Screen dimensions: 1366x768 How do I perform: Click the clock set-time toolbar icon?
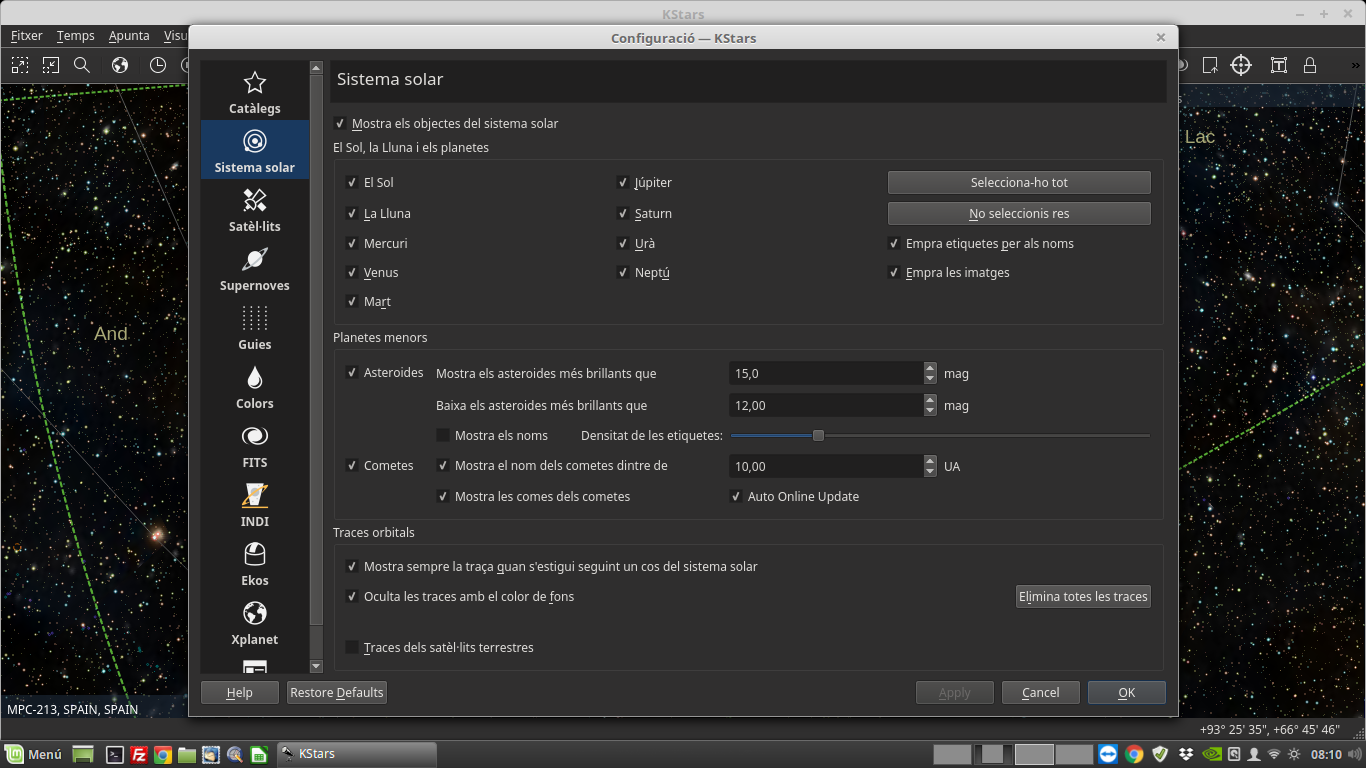[x=158, y=65]
